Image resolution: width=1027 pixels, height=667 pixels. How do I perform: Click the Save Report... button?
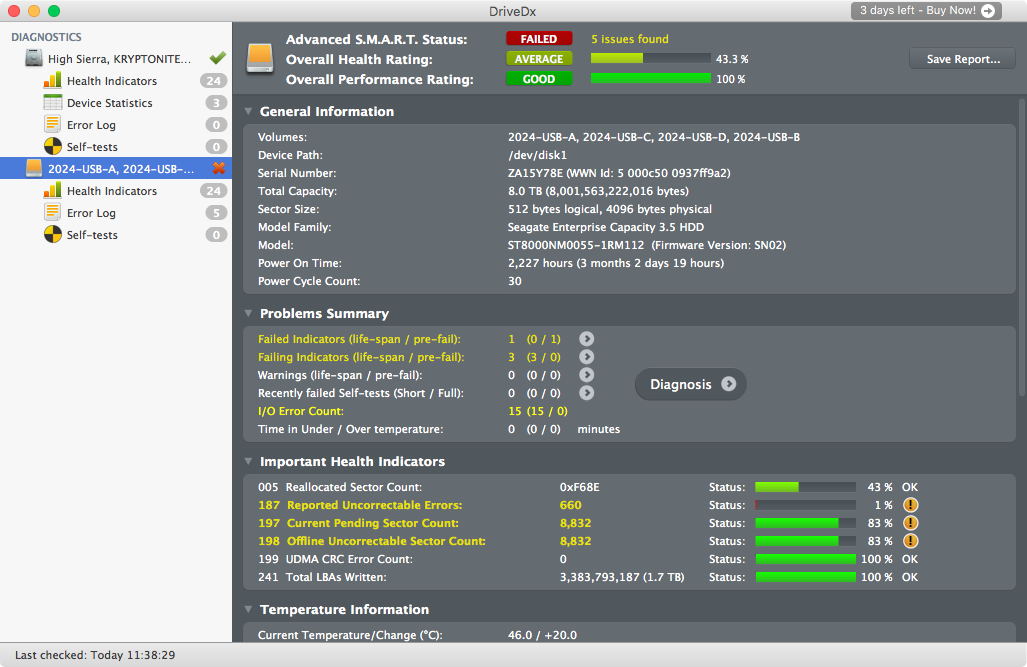[x=963, y=59]
